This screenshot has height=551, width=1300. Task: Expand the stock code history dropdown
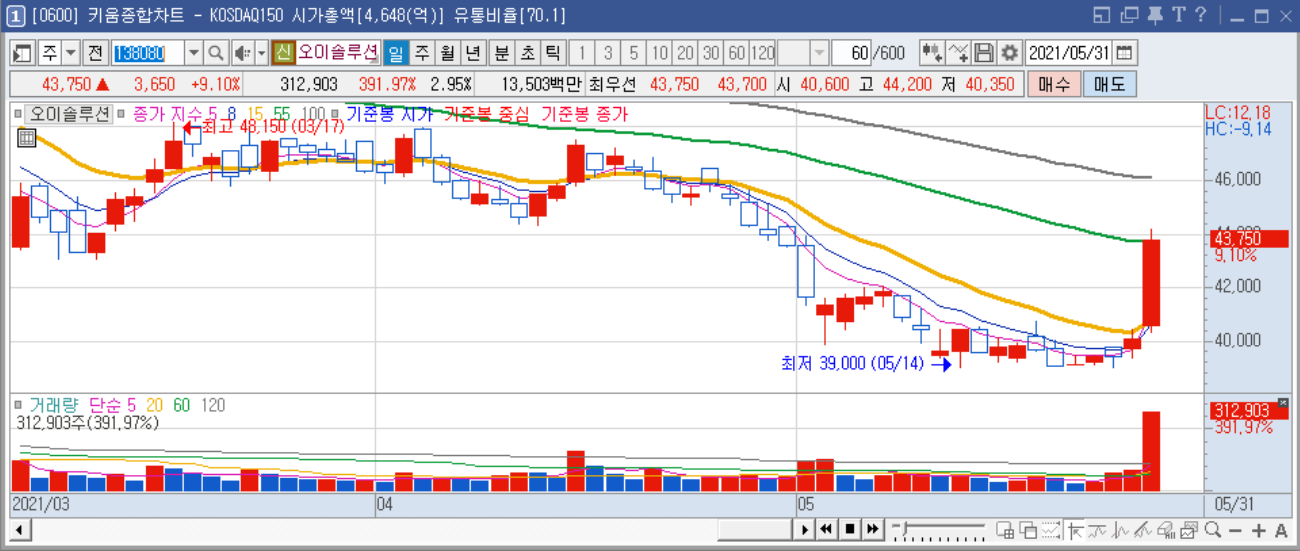[193, 53]
